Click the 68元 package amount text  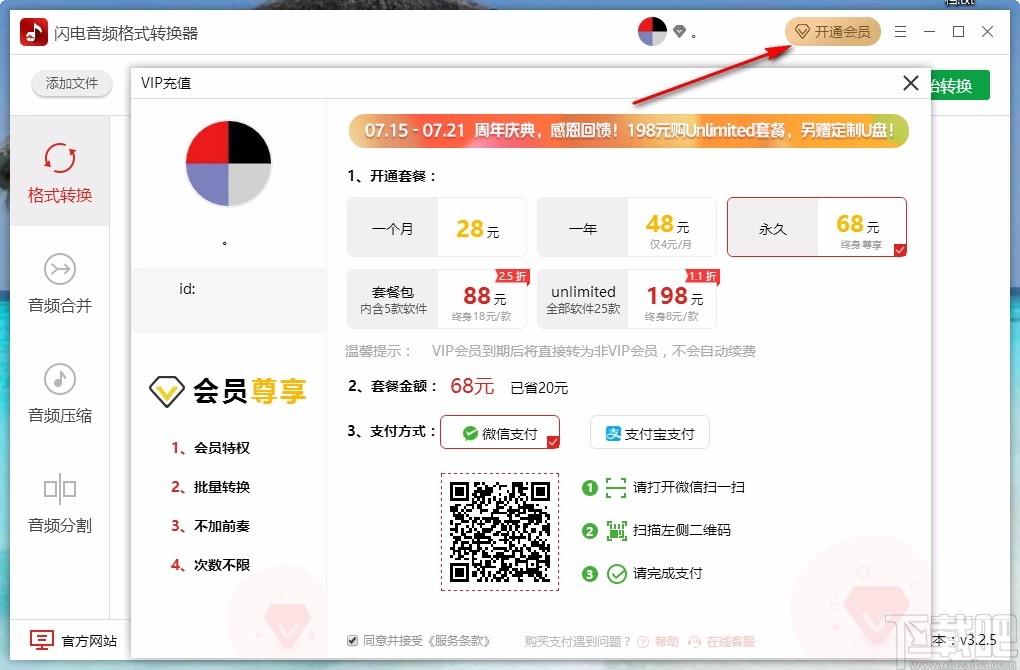pos(472,386)
